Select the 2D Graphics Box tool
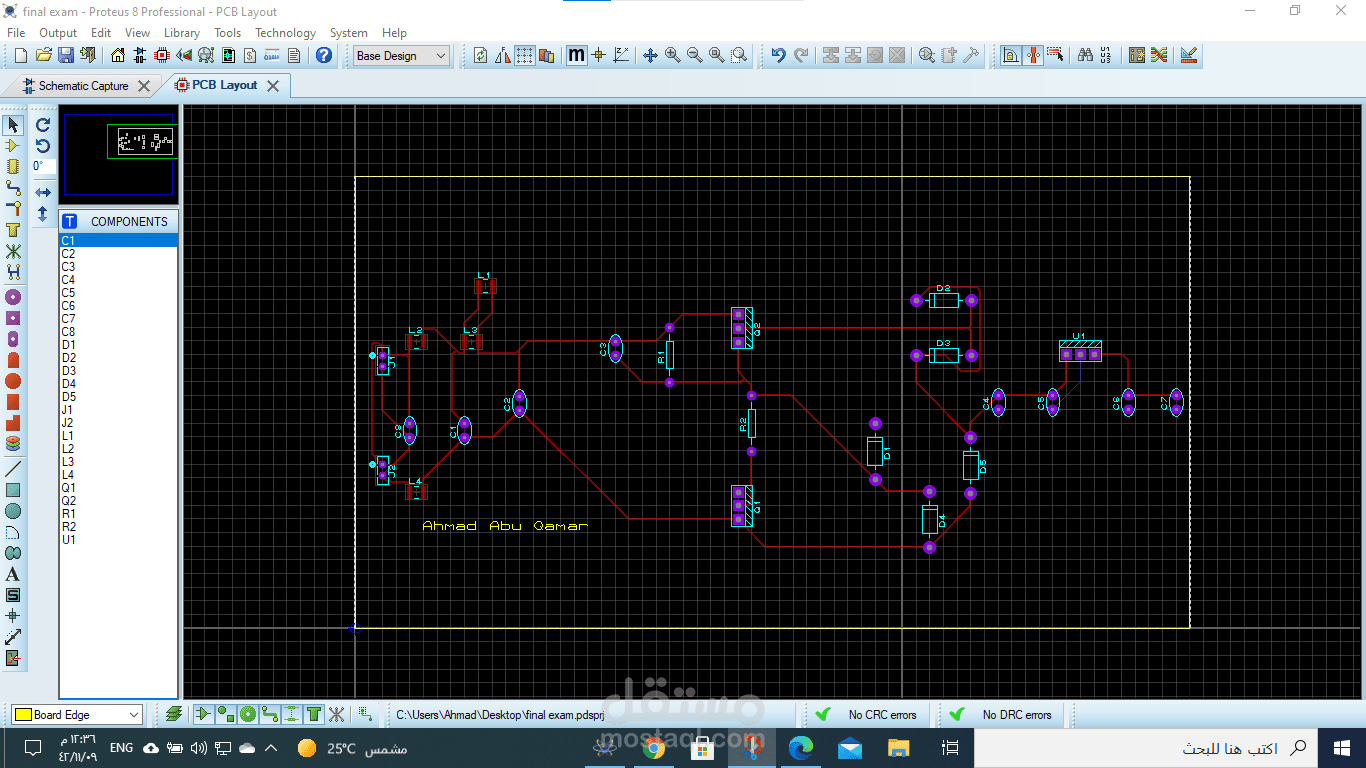Viewport: 1366px width, 768px height. tap(13, 490)
